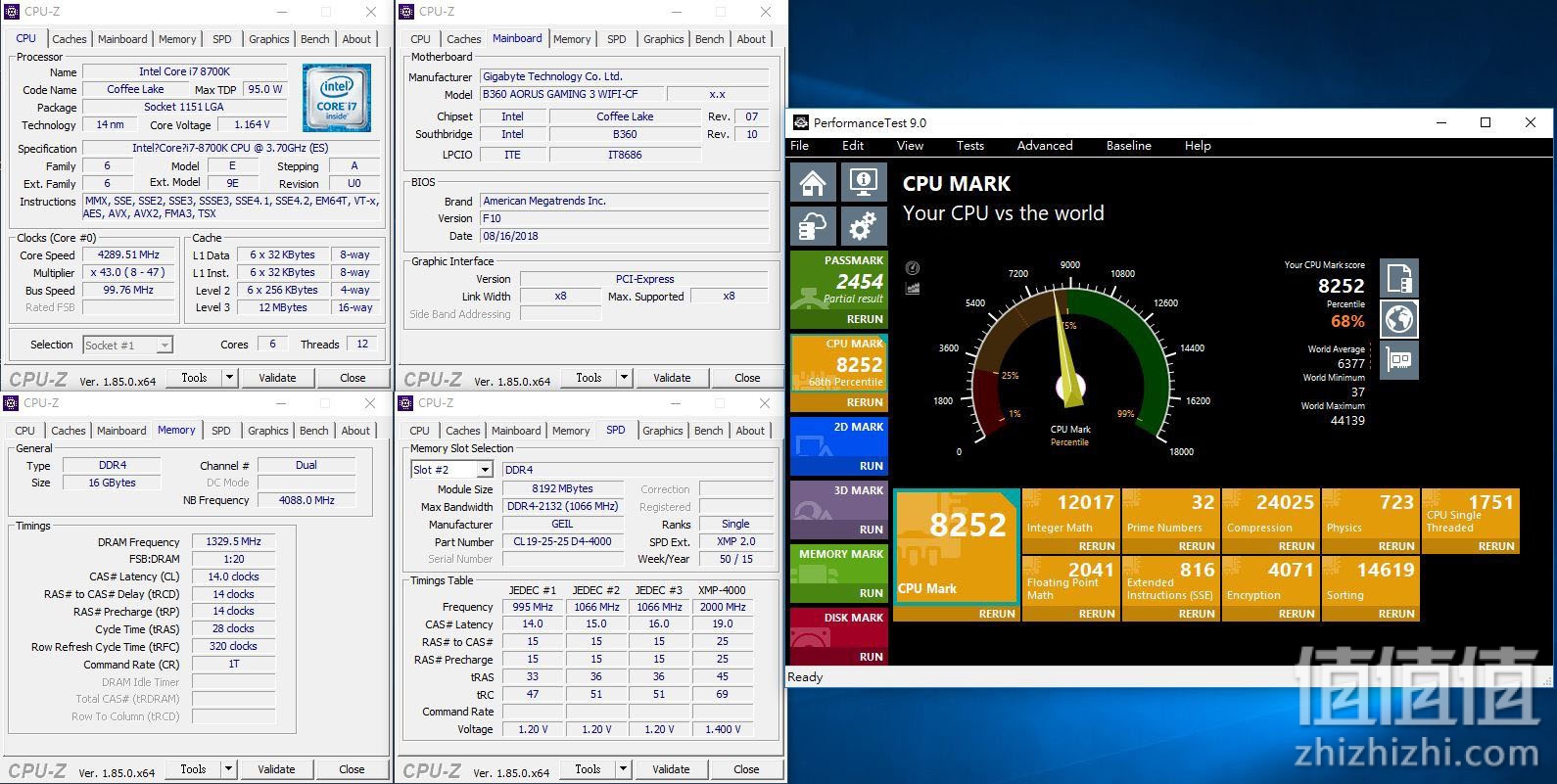Switch to About tab in the SPD CPU-Z window
The width and height of the screenshot is (1557, 784).
(x=751, y=431)
